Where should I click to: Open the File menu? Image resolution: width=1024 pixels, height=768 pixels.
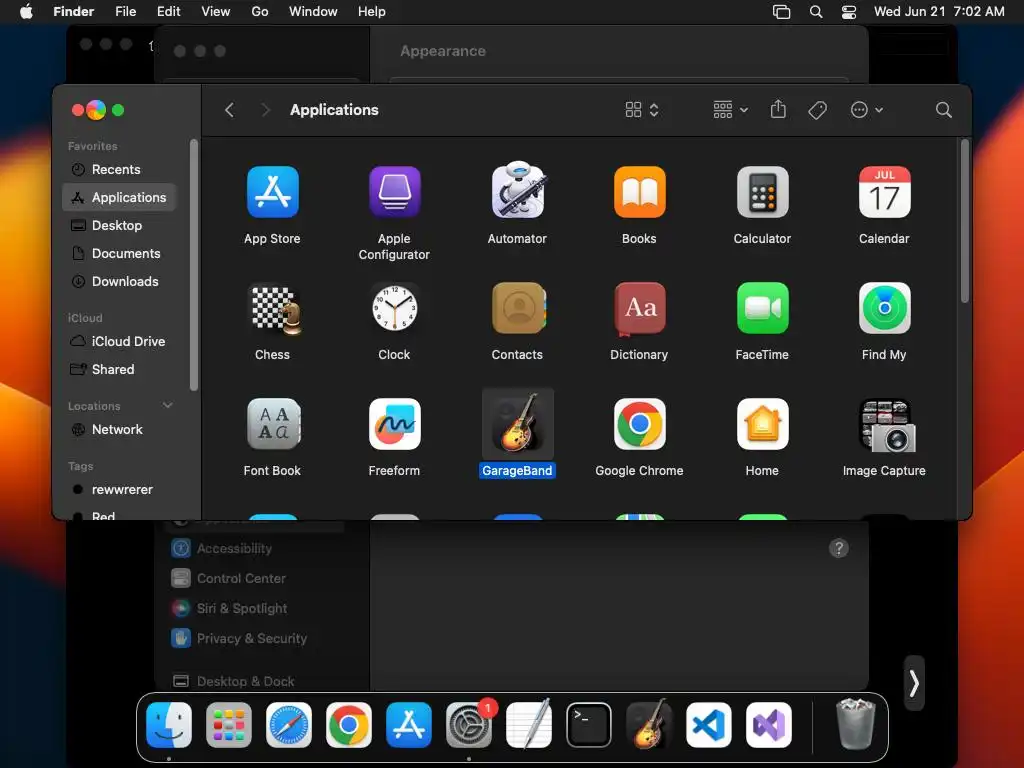[x=125, y=11]
